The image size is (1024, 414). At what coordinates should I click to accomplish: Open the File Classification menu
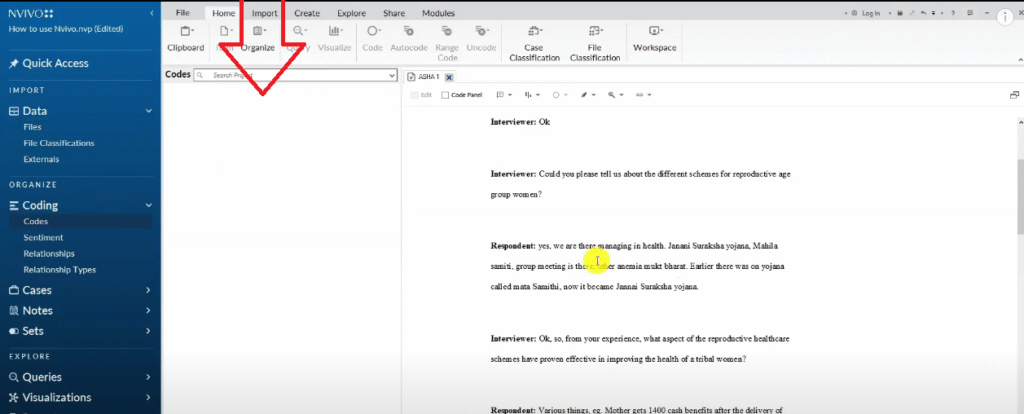(595, 43)
